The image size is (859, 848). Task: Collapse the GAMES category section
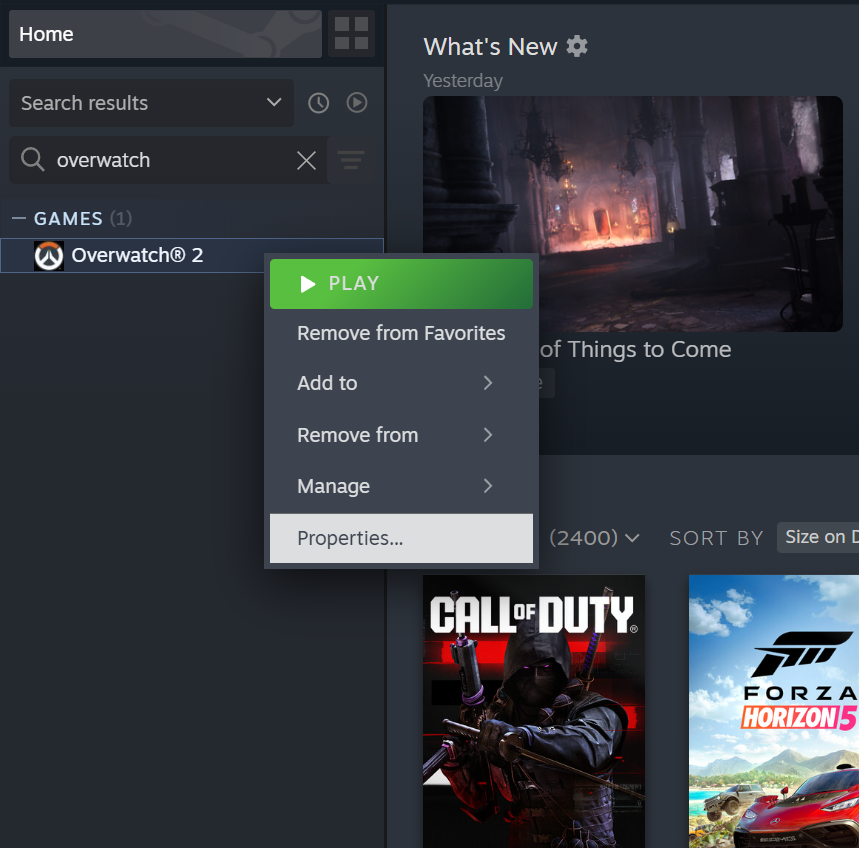tap(19, 218)
